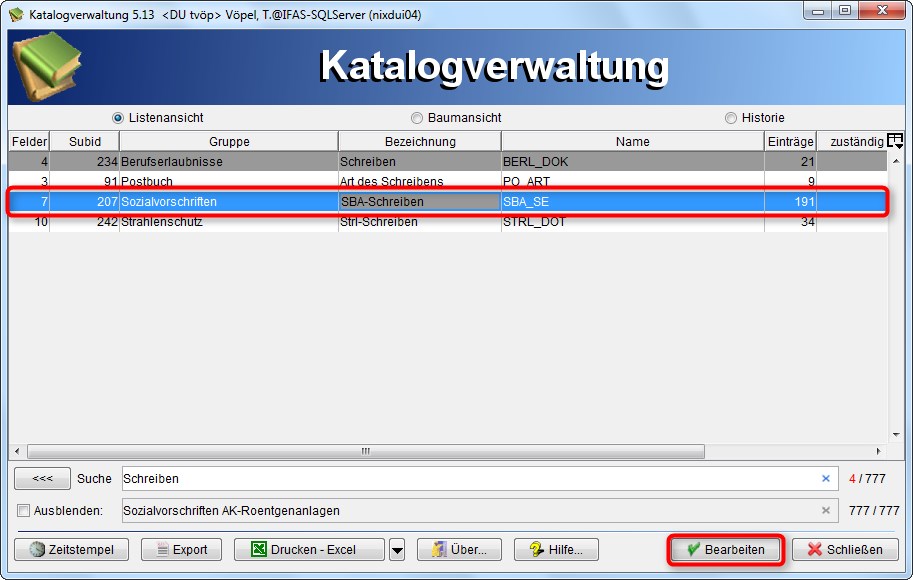Click the Zeitstempel button
Viewport: 913px width, 580px height.
coord(72,550)
